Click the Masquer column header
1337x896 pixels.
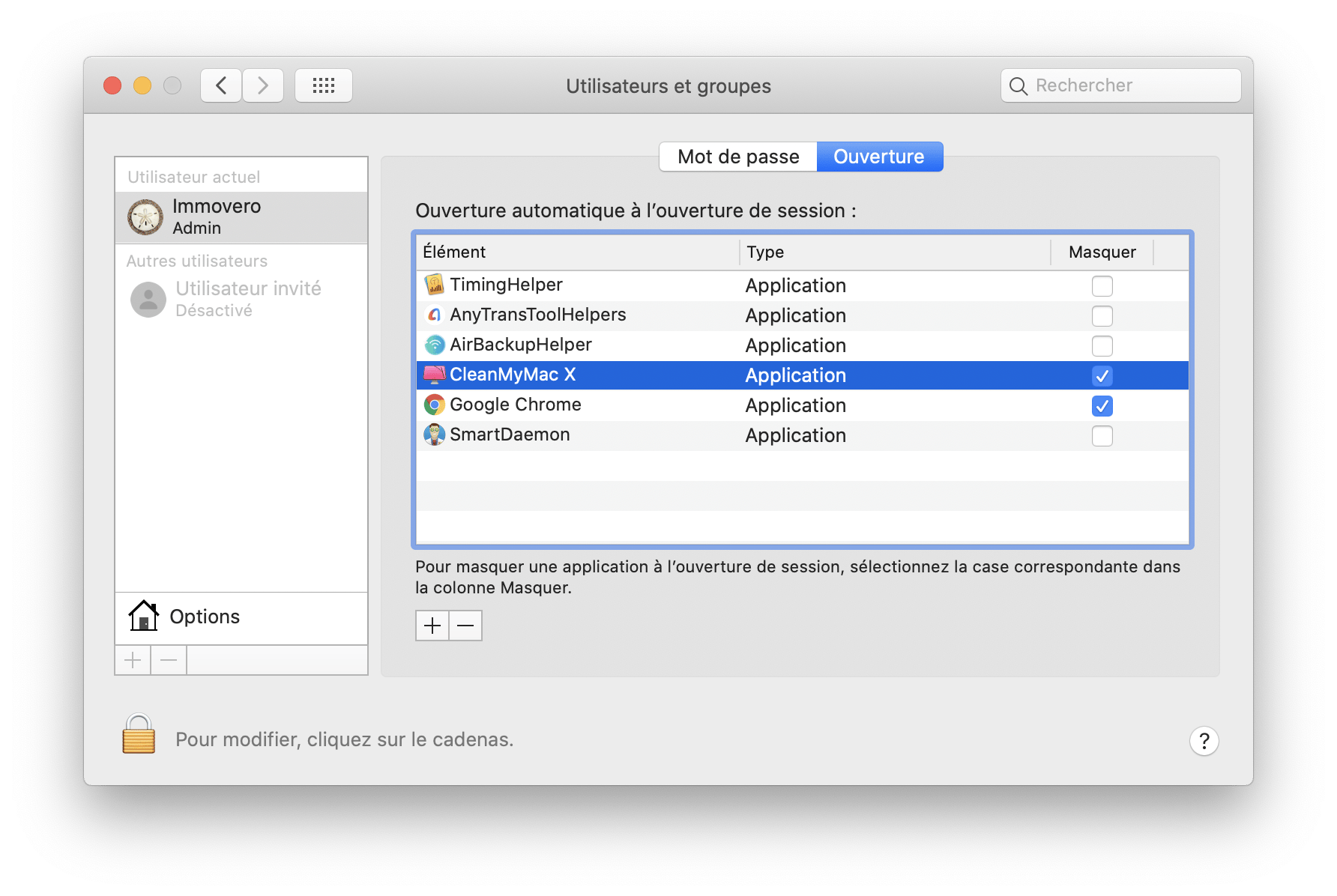[1102, 252]
